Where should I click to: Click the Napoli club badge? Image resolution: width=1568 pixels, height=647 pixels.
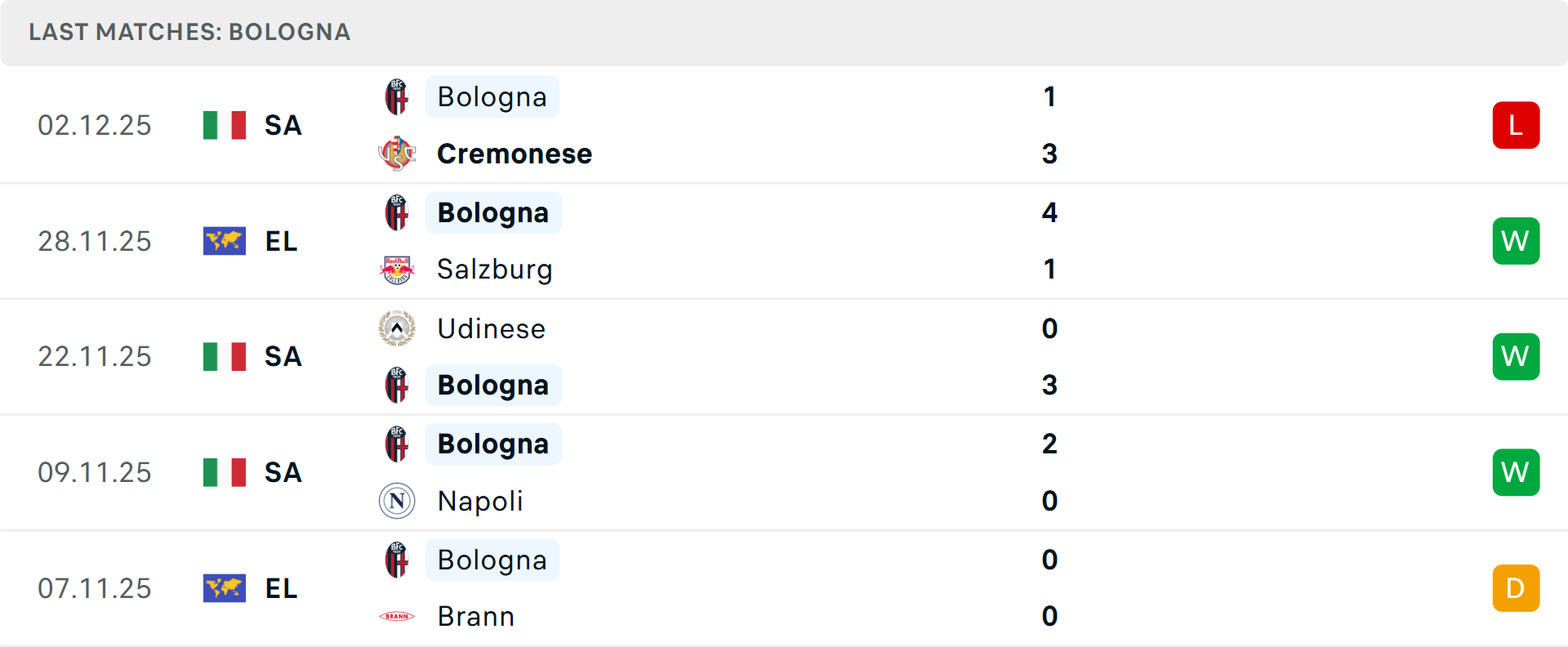click(397, 501)
